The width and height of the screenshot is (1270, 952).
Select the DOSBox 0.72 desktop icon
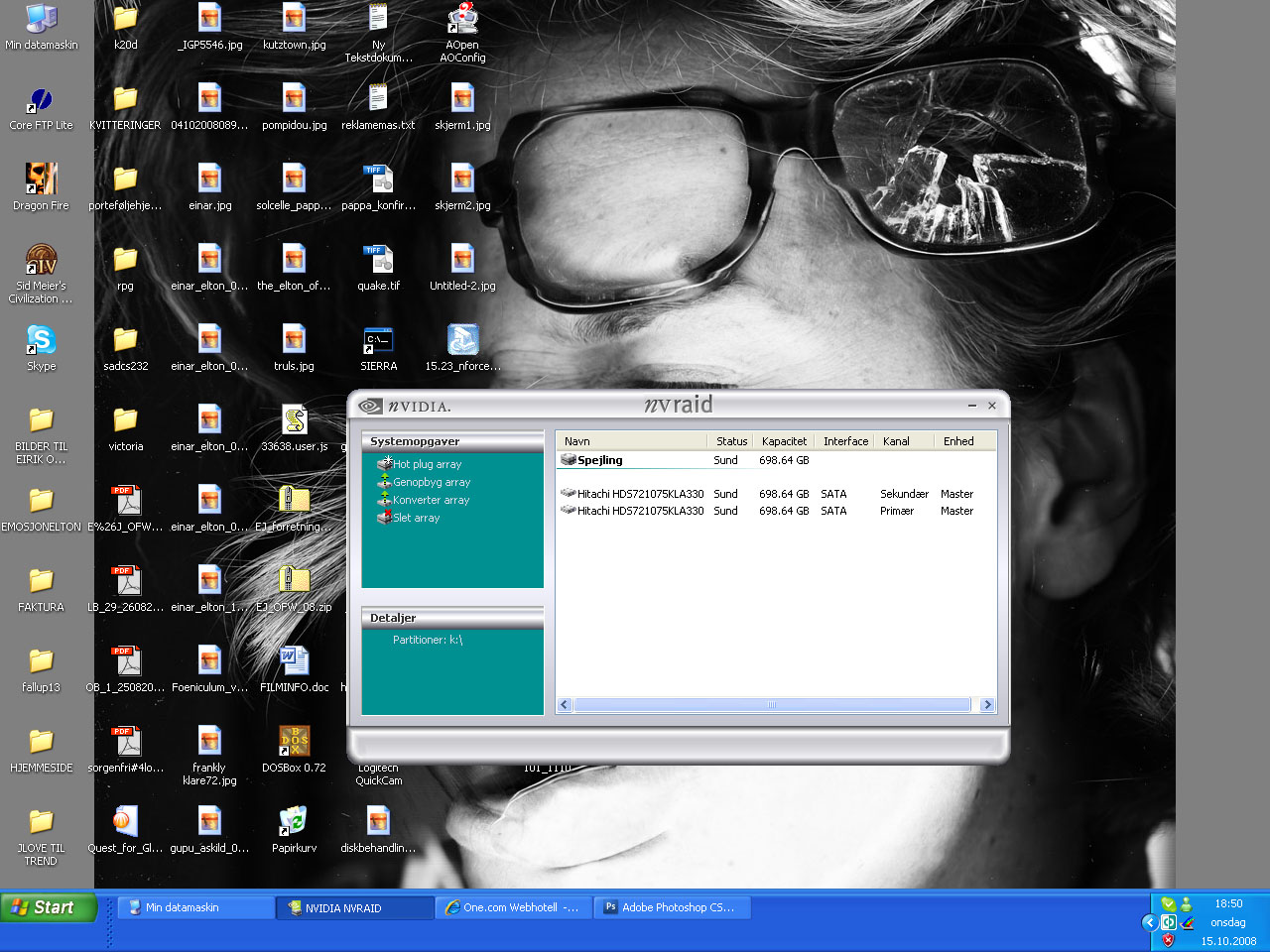(x=294, y=751)
